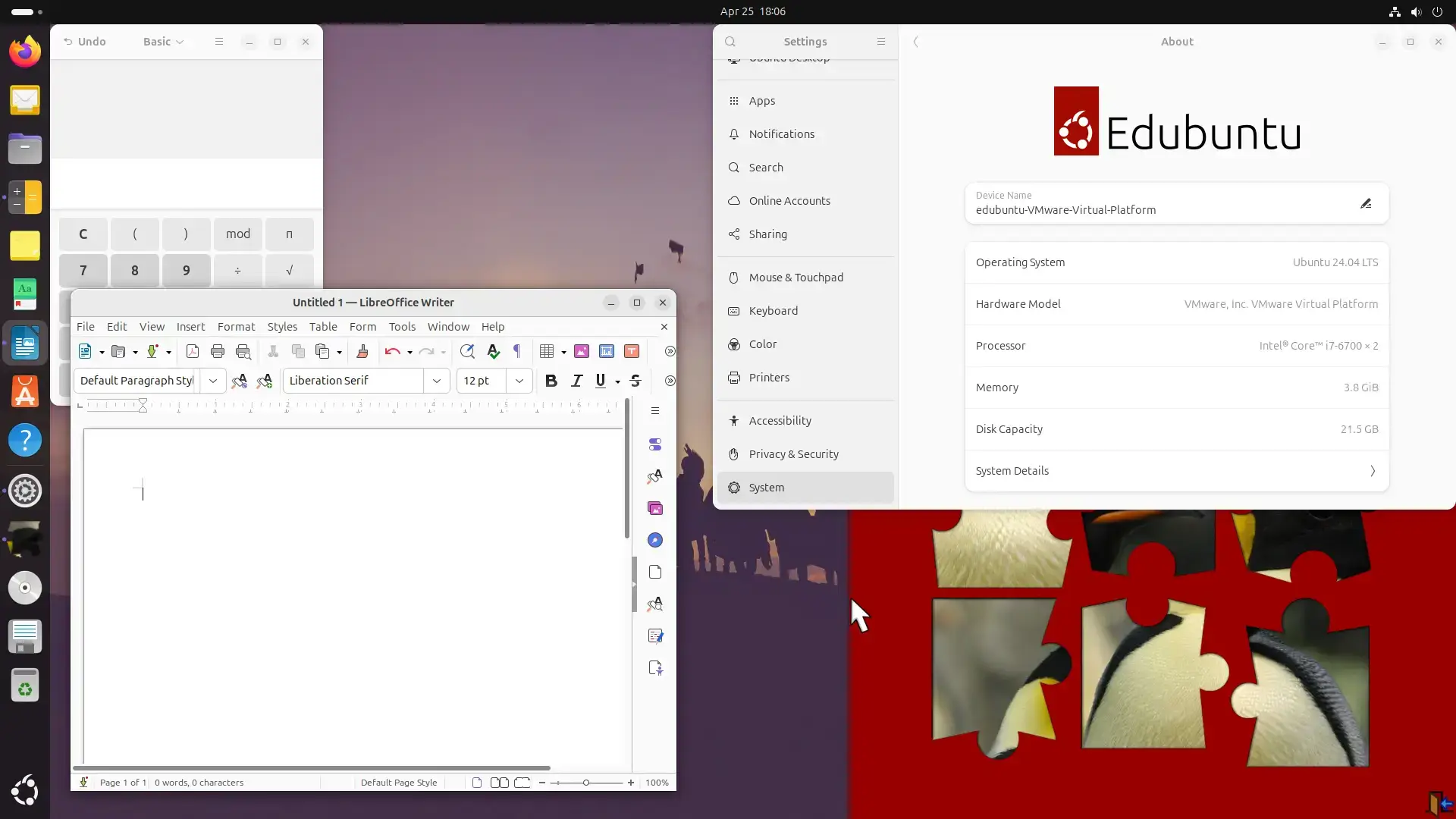Open the undo history dropdown arrow
This screenshot has height=819, width=1456.
click(409, 352)
